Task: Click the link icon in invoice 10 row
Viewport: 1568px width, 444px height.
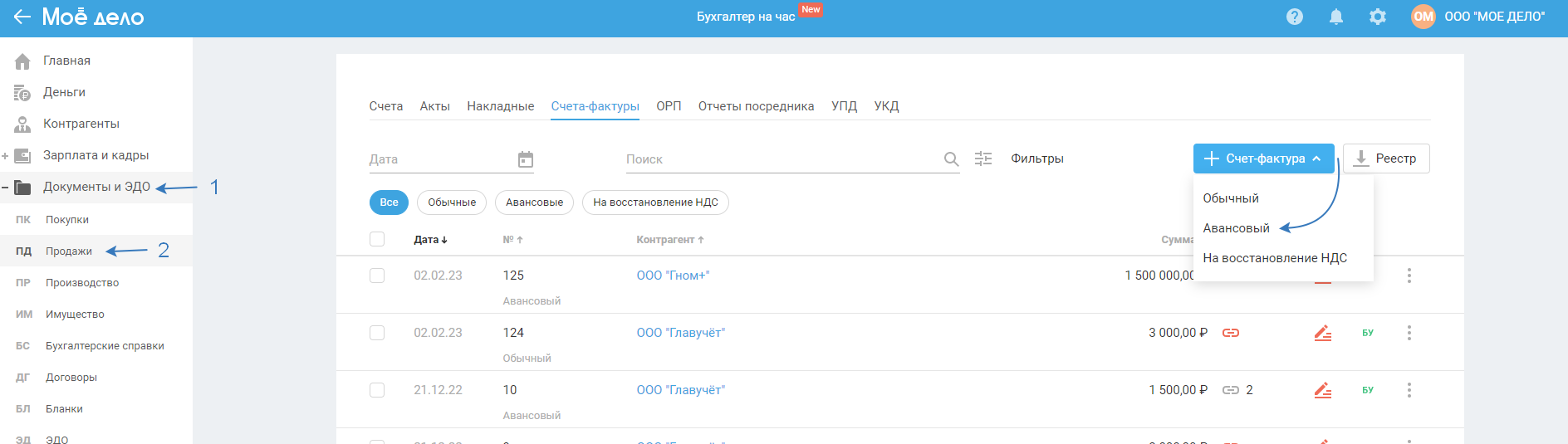Action: coord(1231,390)
